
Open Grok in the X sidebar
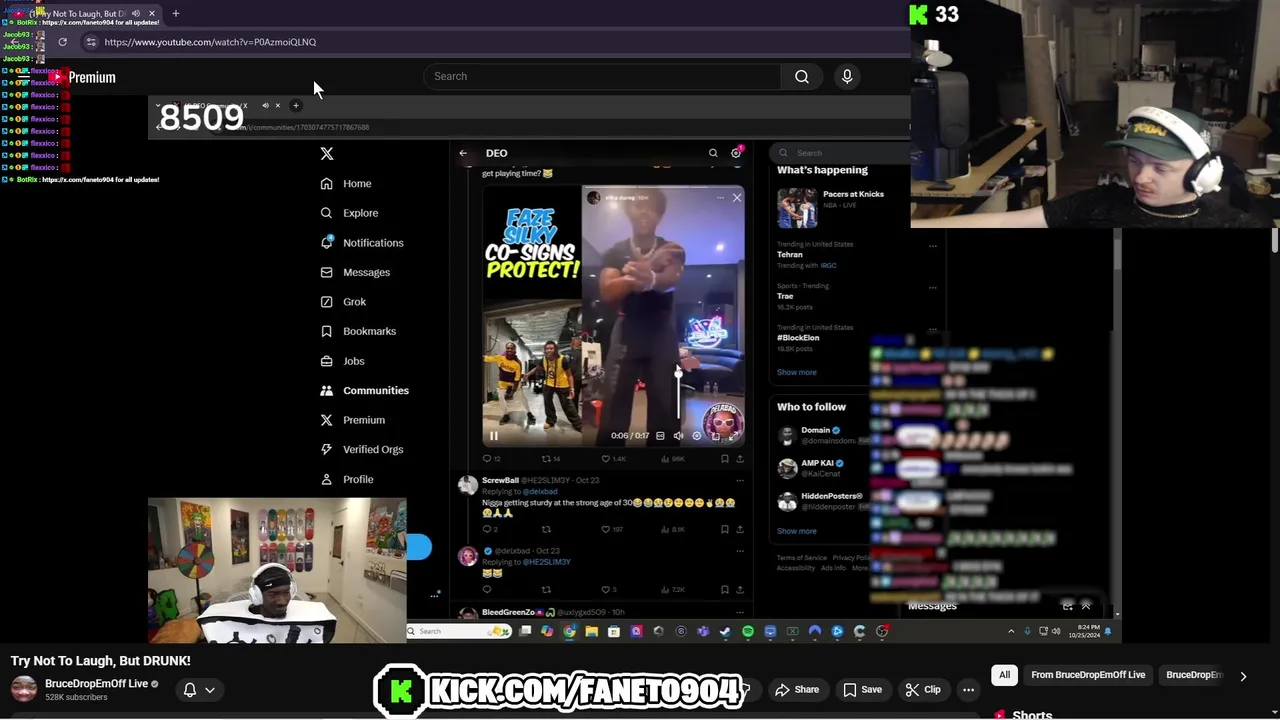(x=343, y=302)
